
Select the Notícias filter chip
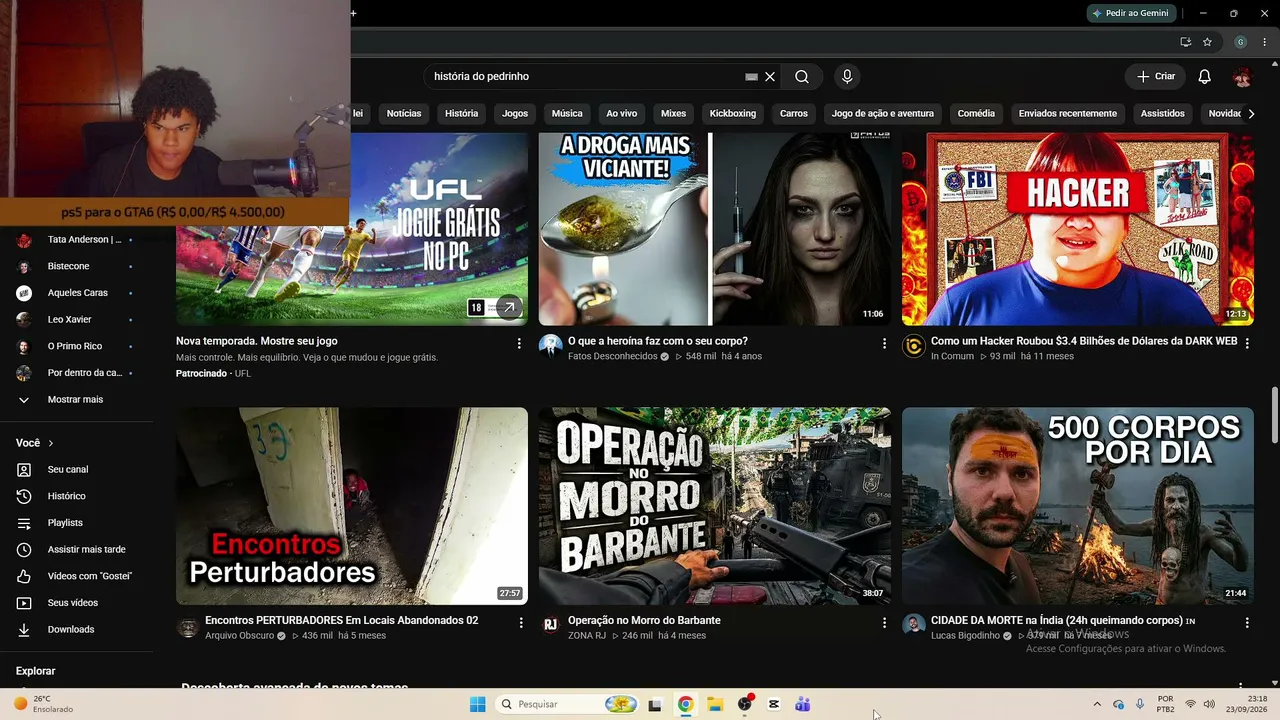pos(404,114)
